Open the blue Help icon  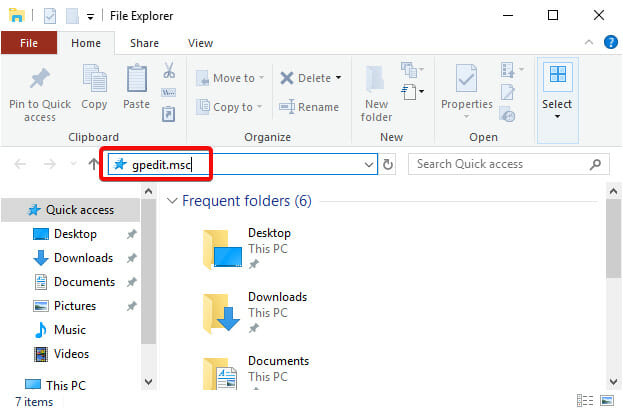611,42
